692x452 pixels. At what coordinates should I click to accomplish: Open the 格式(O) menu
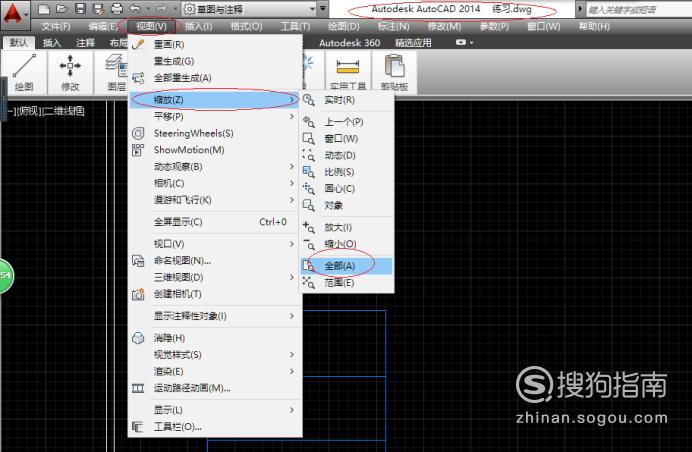[x=246, y=26]
